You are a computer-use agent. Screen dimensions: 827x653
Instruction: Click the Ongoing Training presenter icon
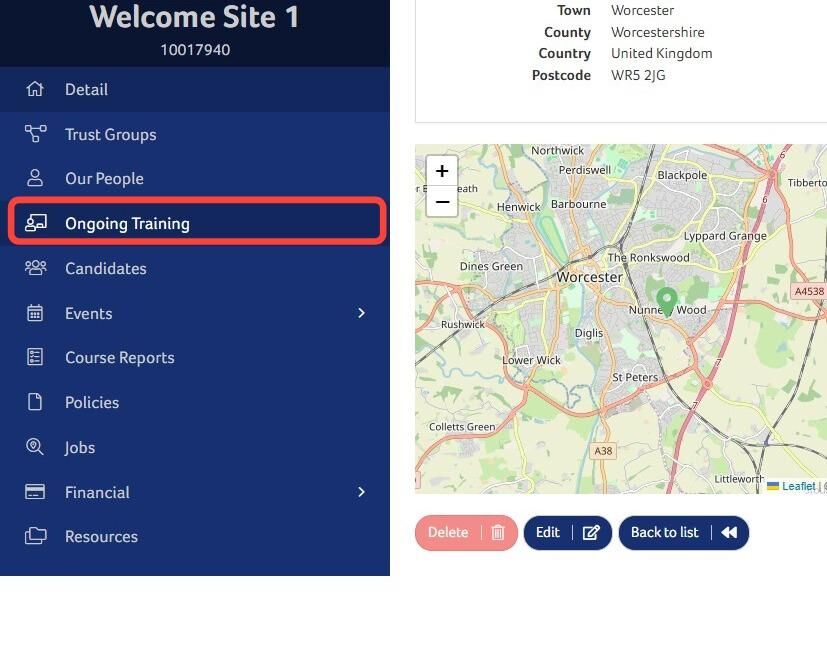tap(35, 223)
